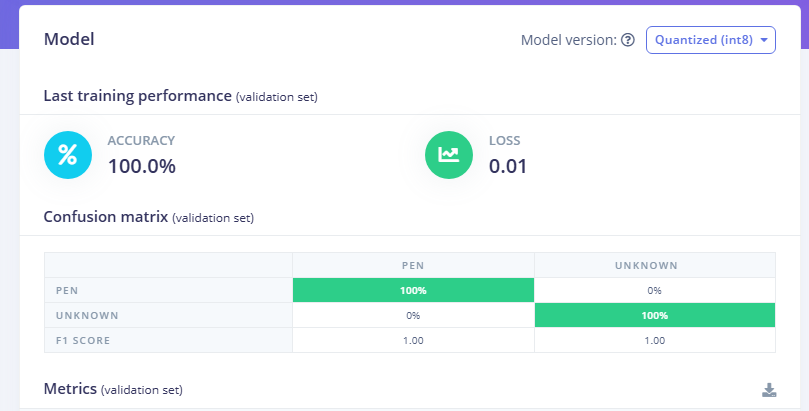Screen dimensions: 809x411
Task: Click the Metrics section heading
Action: (70, 389)
